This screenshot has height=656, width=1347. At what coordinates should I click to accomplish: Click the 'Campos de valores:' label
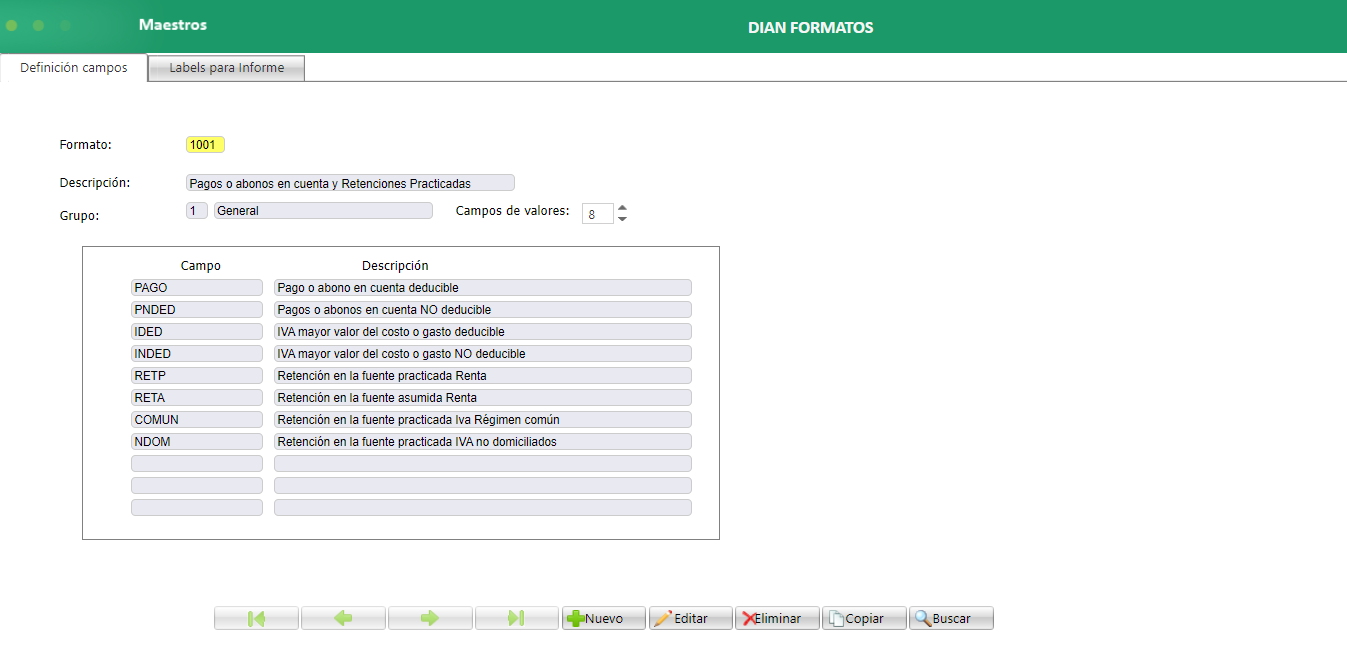[x=513, y=211]
